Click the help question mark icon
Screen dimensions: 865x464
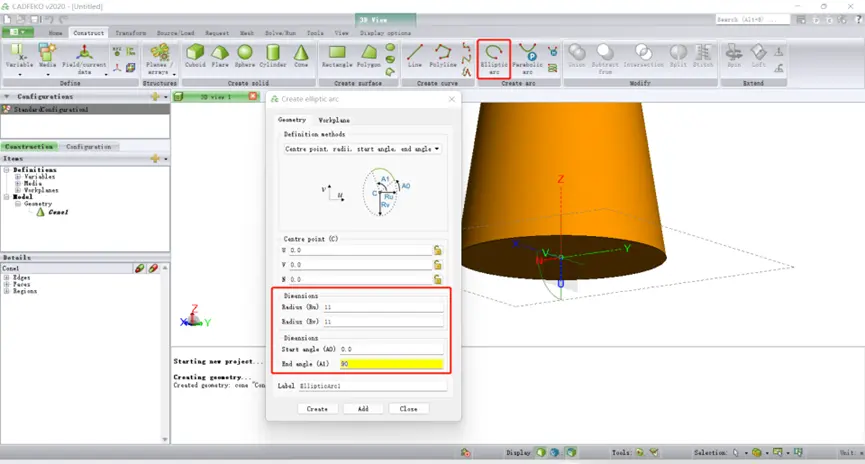coord(858,19)
